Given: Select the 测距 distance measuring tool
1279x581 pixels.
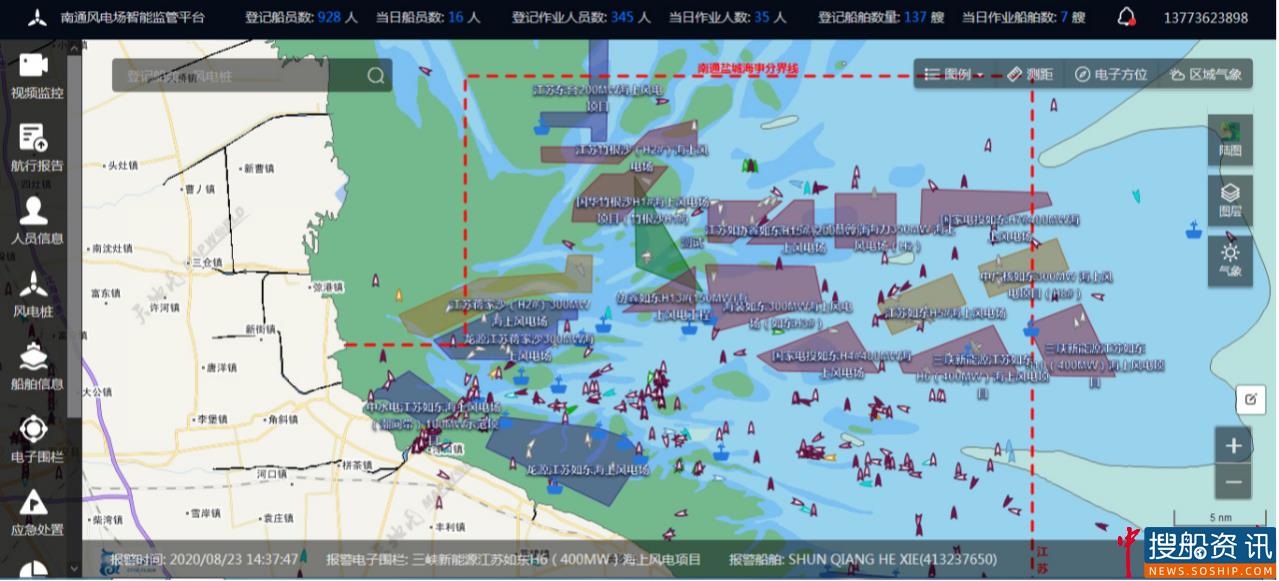Looking at the screenshot, I should pyautogui.click(x=1030, y=74).
